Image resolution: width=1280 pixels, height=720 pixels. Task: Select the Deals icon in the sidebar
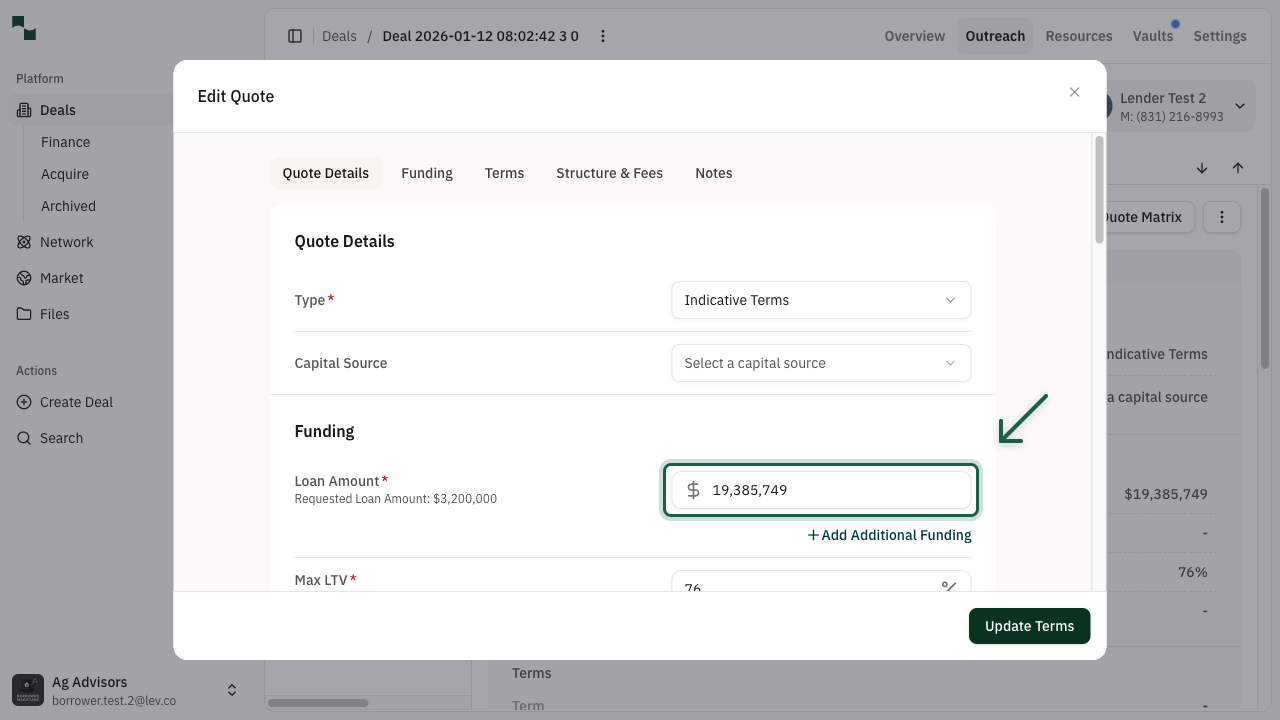tap(22, 109)
